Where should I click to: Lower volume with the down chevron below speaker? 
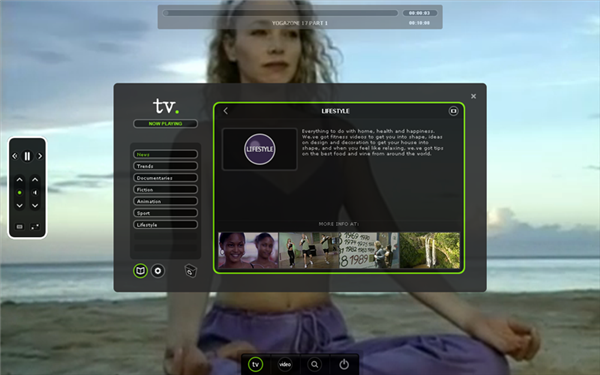(x=35, y=206)
